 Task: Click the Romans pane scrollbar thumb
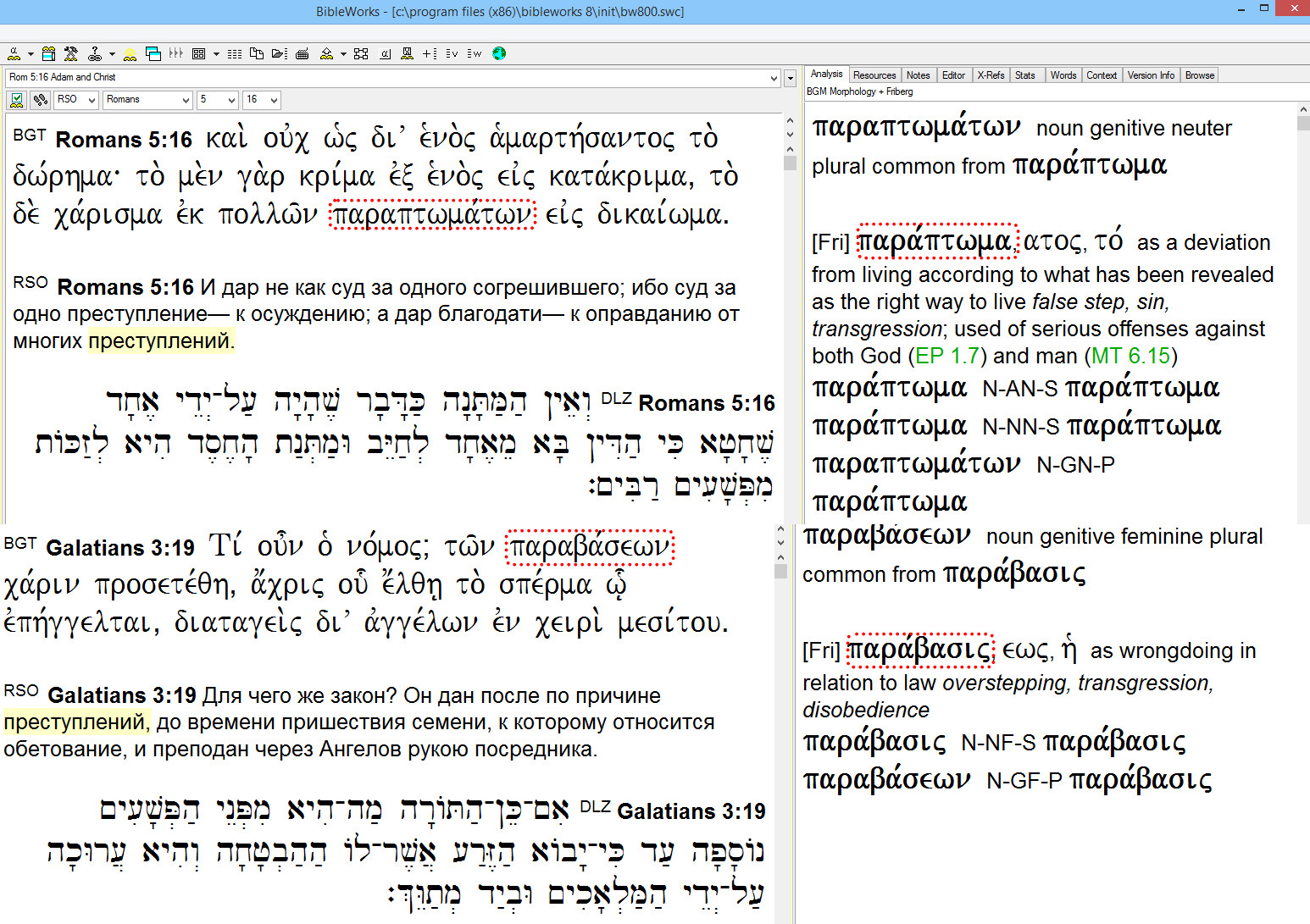point(790,163)
